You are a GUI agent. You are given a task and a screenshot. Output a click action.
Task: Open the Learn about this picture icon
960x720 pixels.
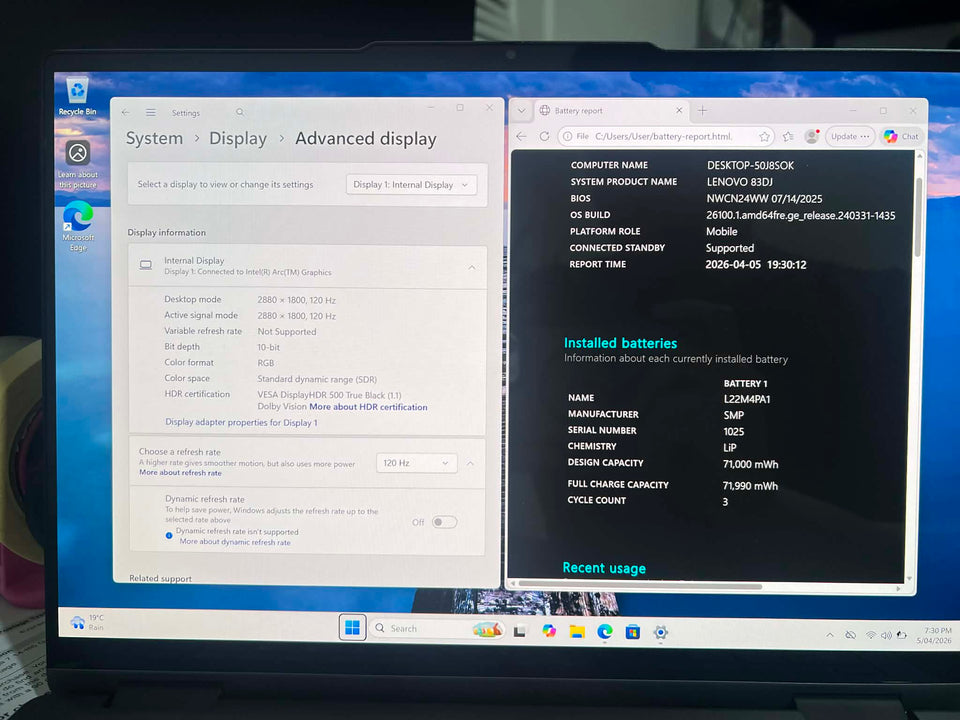(78, 164)
